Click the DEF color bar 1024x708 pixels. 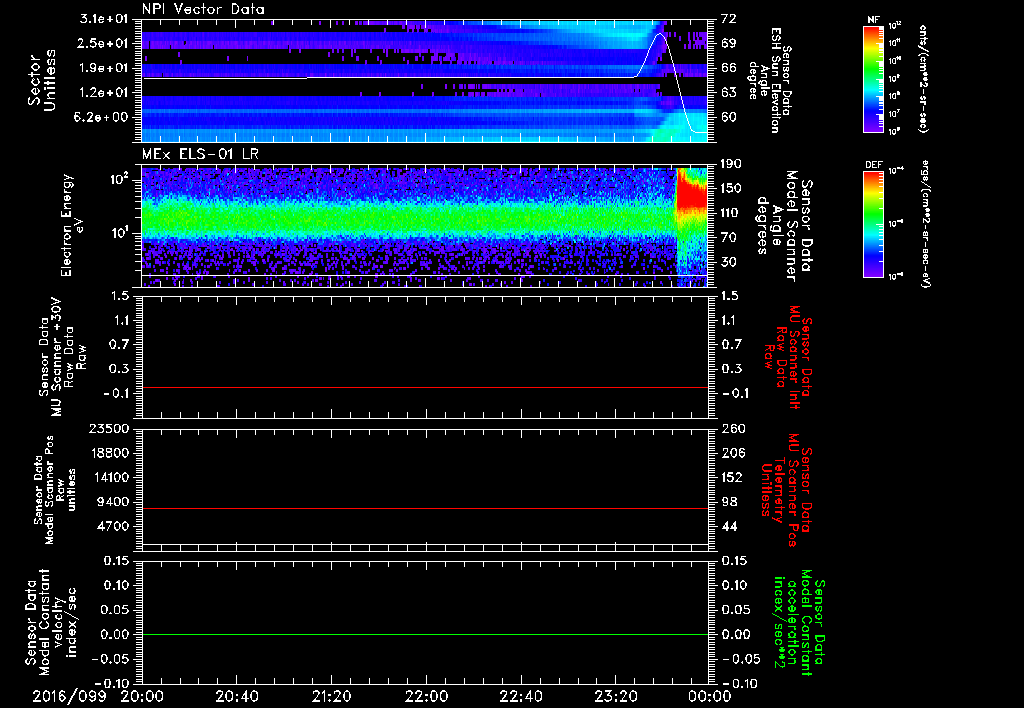point(874,224)
